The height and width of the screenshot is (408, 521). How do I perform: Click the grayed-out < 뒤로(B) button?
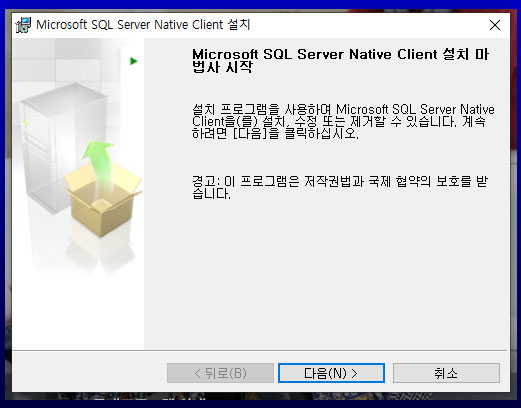click(x=220, y=373)
